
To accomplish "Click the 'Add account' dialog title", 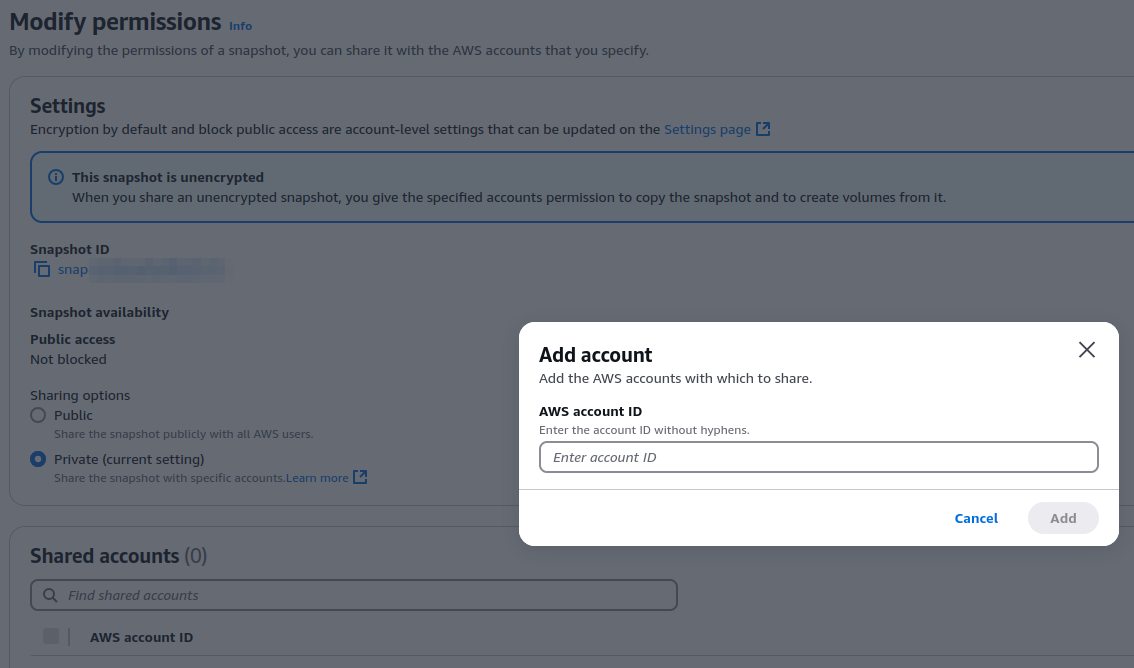I will (x=595, y=355).
